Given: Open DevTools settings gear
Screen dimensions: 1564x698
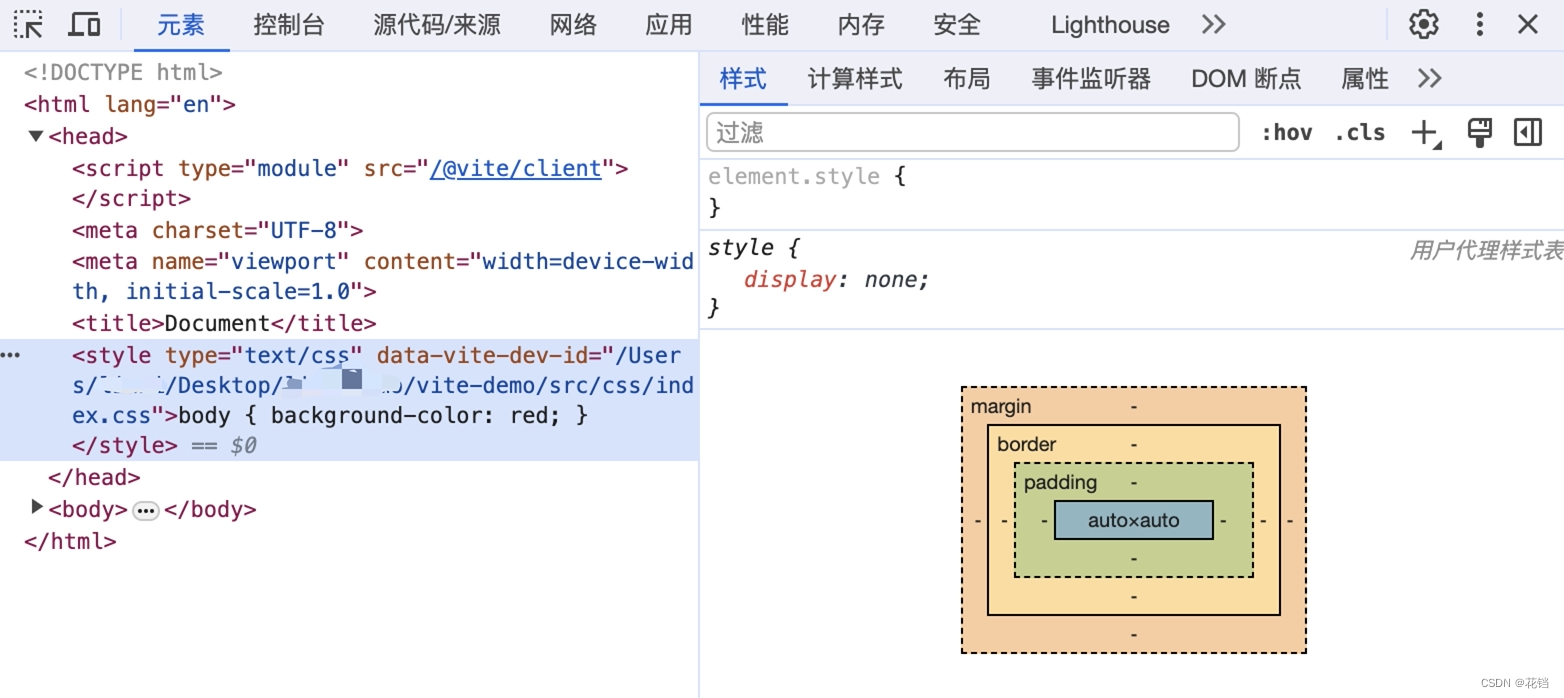Looking at the screenshot, I should [1424, 25].
